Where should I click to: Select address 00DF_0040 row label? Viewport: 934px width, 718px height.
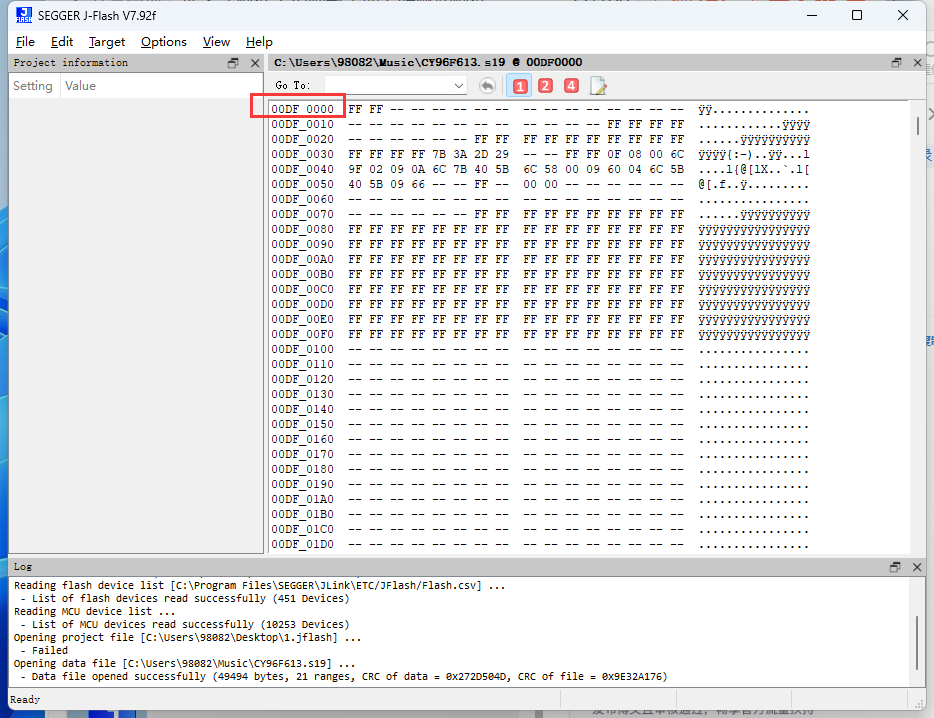(303, 169)
